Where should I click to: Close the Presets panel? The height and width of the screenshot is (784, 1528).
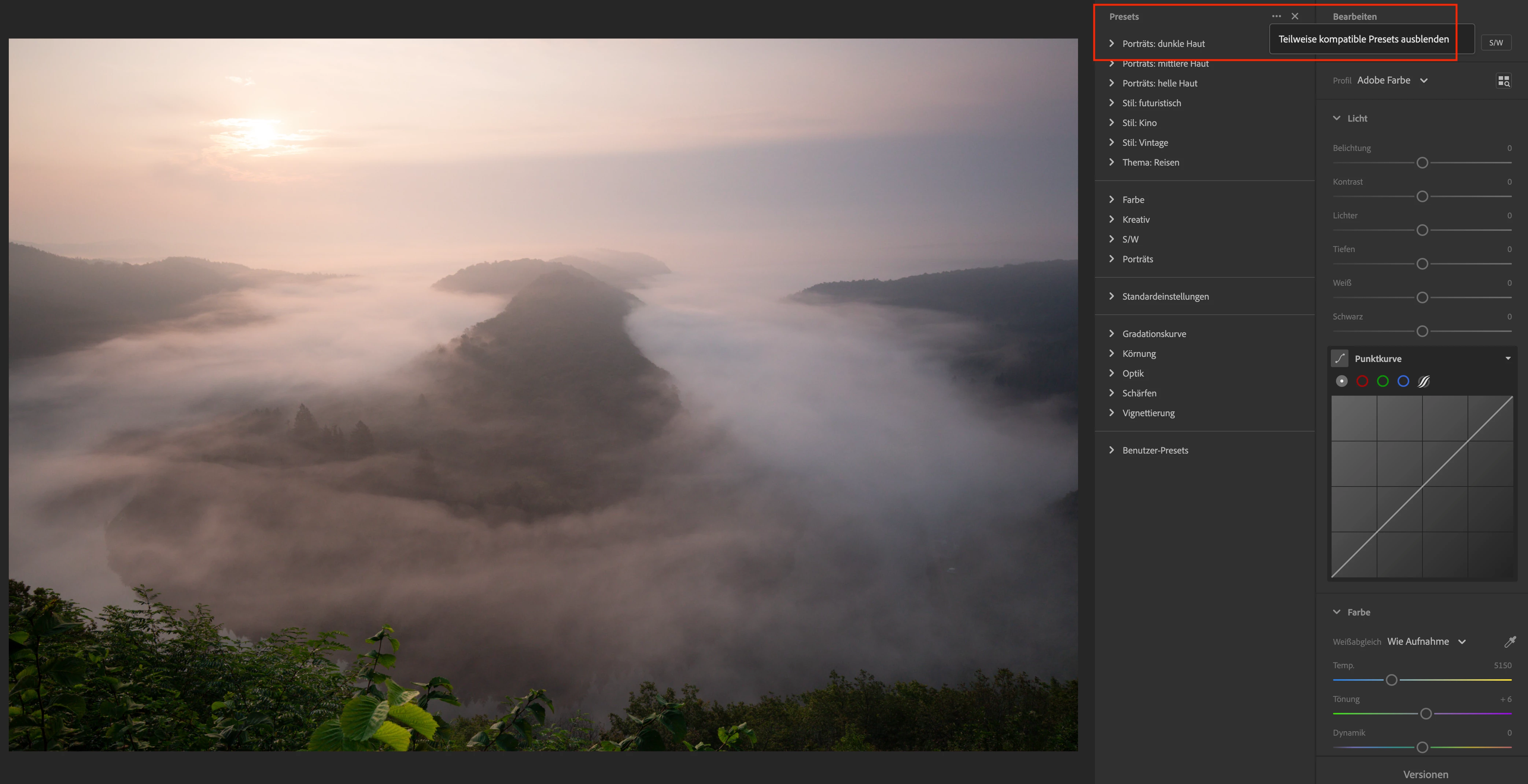(x=1295, y=16)
